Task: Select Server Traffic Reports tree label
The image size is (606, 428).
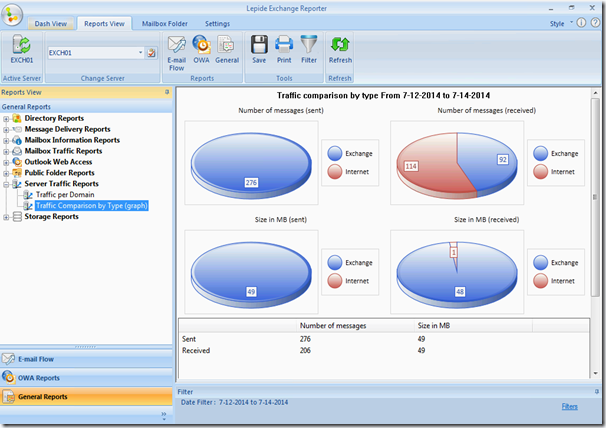Action: pos(61,184)
